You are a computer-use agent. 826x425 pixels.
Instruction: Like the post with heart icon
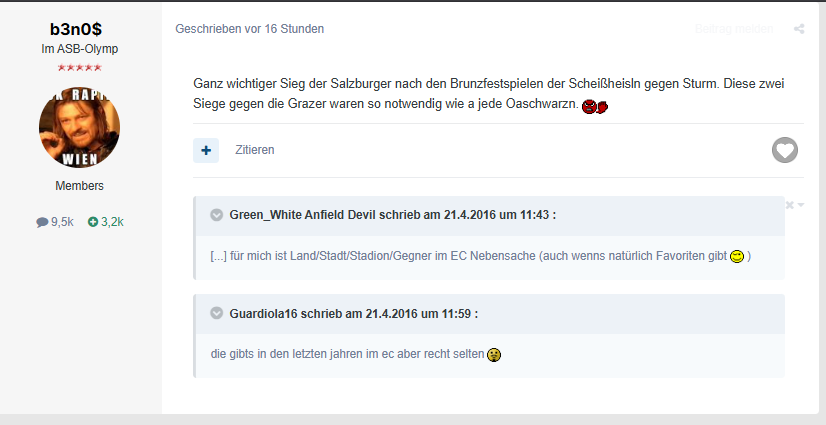(x=785, y=150)
